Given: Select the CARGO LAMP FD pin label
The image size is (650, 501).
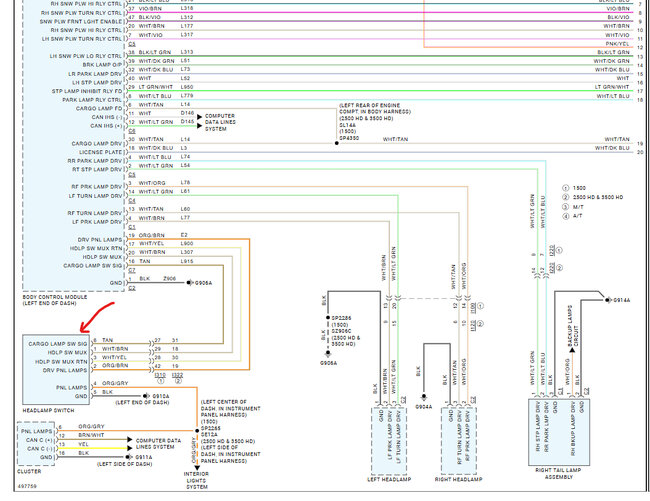Looking at the screenshot, I should point(99,109).
